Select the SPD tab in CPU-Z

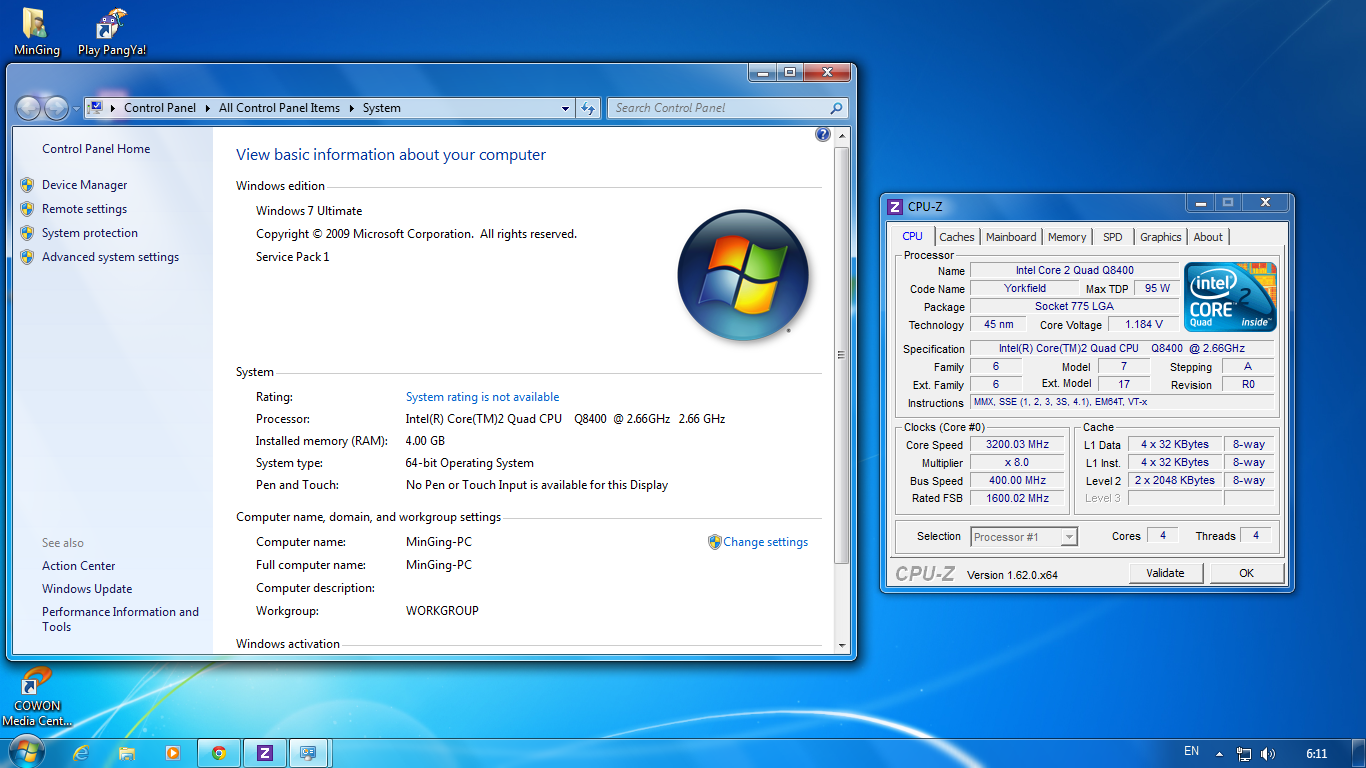pyautogui.click(x=1113, y=237)
